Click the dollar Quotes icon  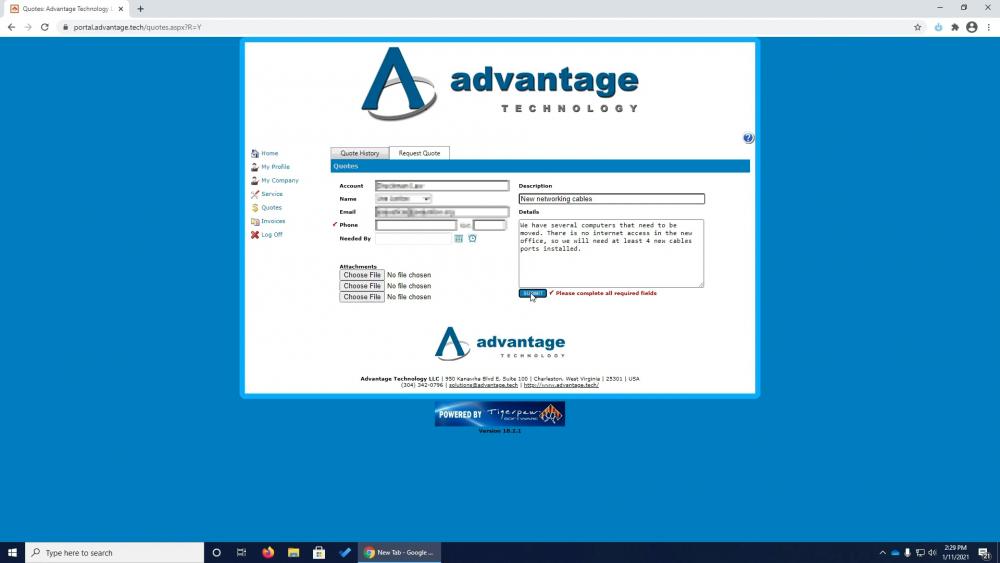[x=254, y=207]
